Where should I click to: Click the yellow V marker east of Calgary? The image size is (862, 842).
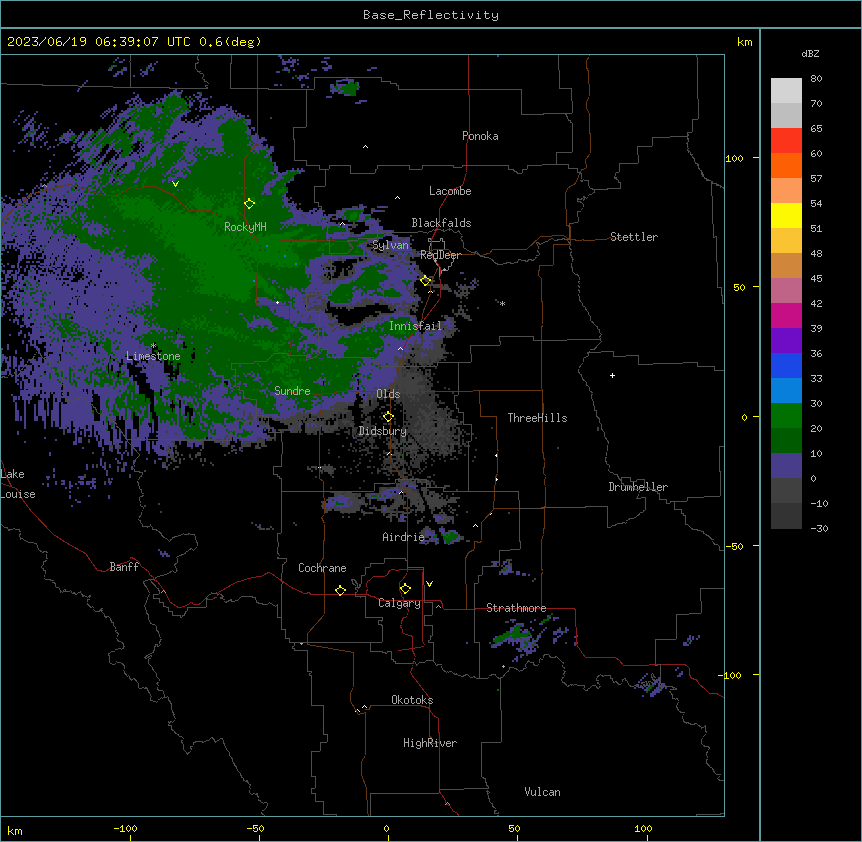click(429, 584)
